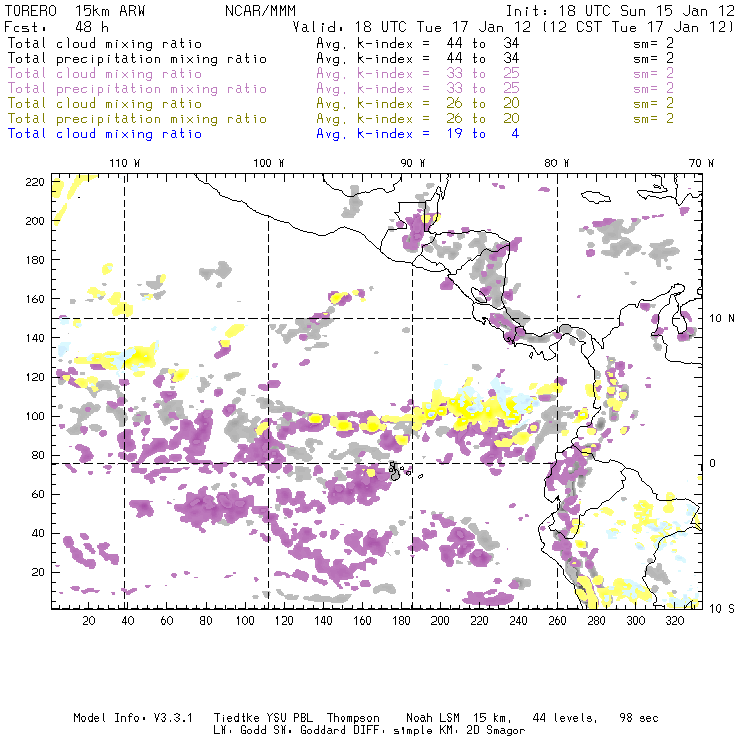Click the '160' value on the vertical axis

pos(35,299)
